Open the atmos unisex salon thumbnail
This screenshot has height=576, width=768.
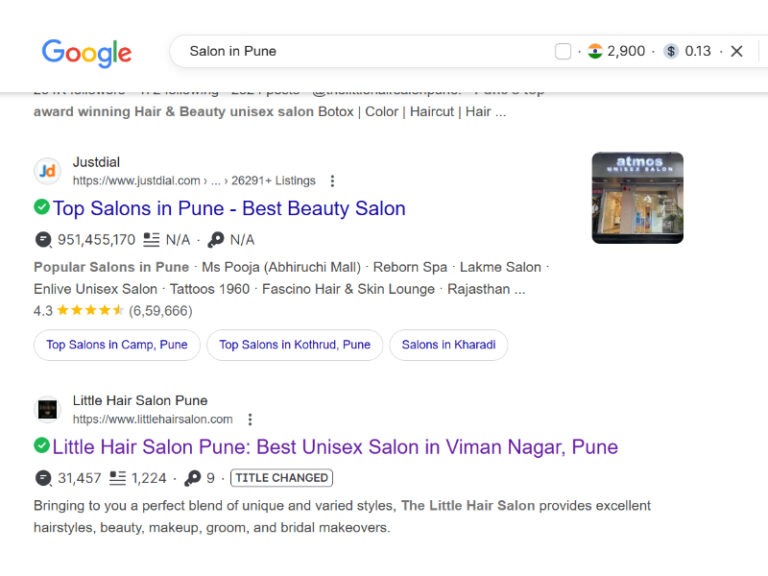click(x=637, y=198)
